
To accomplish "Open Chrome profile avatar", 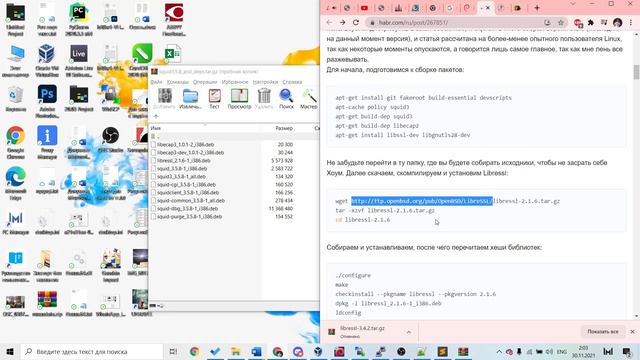I will click(617, 22).
